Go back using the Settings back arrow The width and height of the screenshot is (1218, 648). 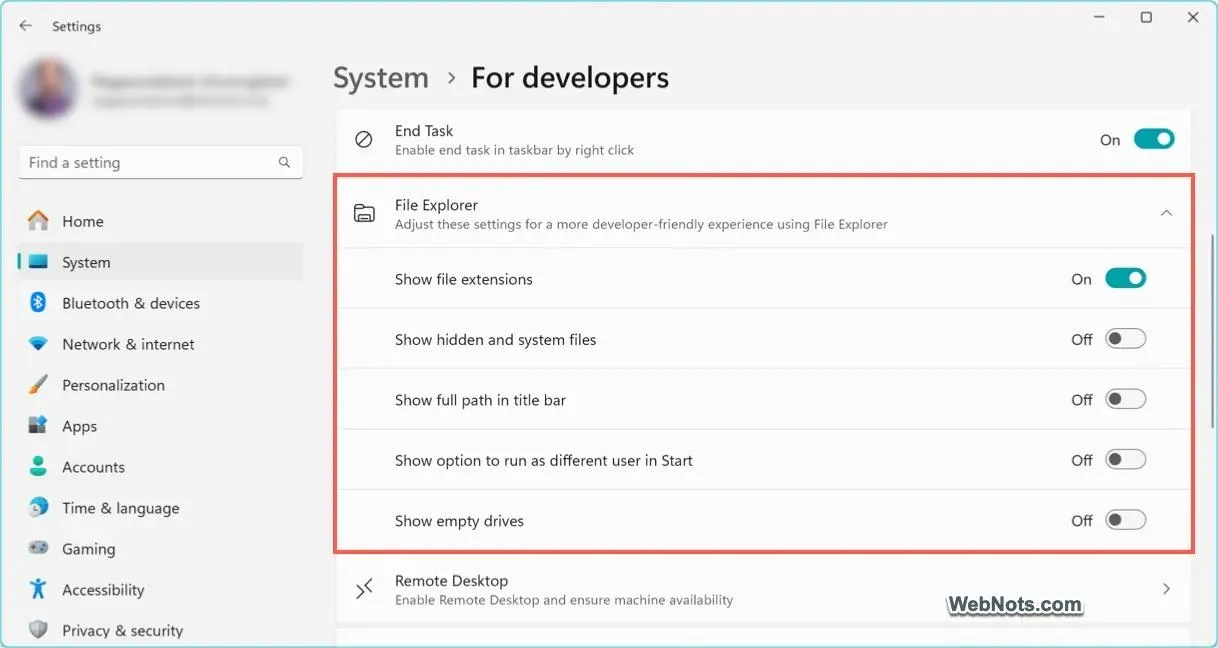pyautogui.click(x=26, y=26)
